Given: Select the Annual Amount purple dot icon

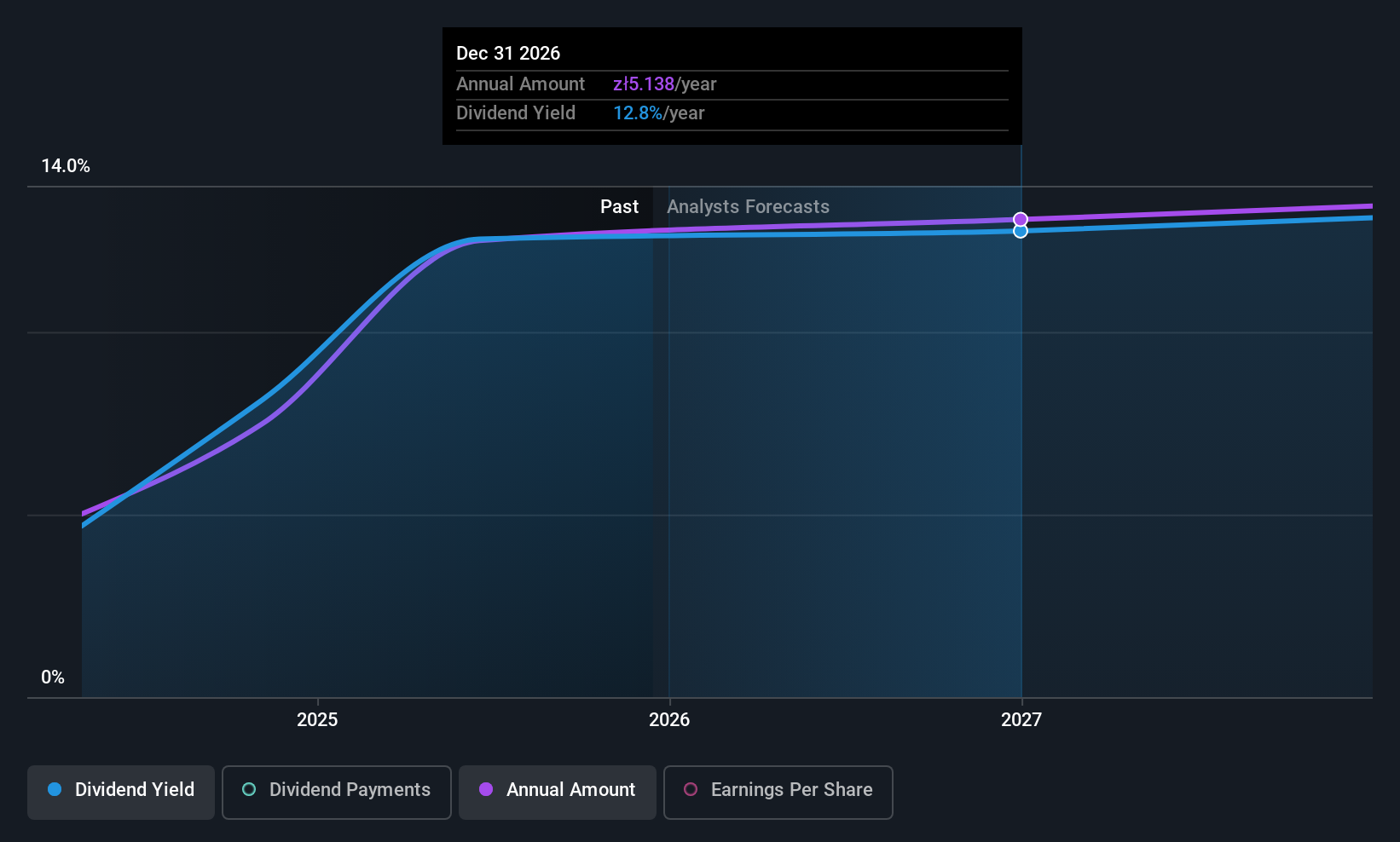Looking at the screenshot, I should pyautogui.click(x=486, y=790).
